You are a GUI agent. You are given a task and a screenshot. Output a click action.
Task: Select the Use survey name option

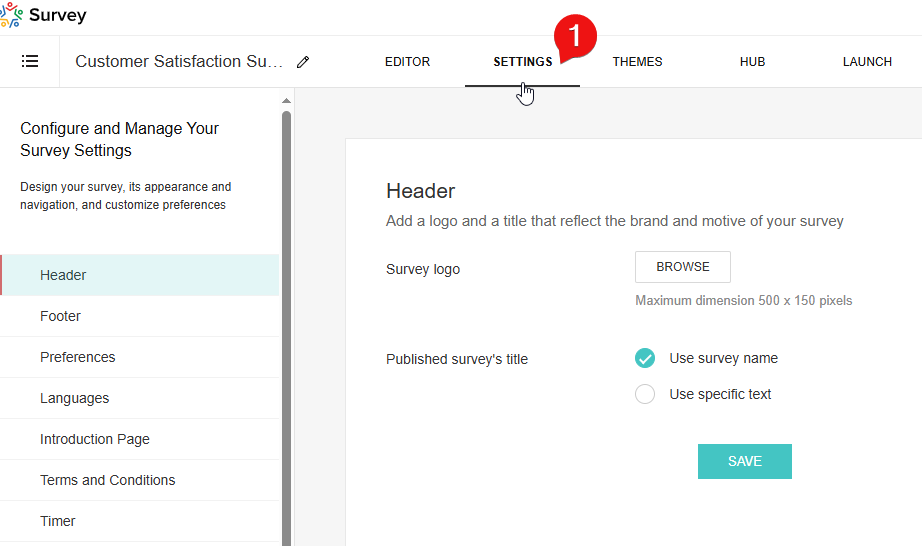pyautogui.click(x=645, y=358)
